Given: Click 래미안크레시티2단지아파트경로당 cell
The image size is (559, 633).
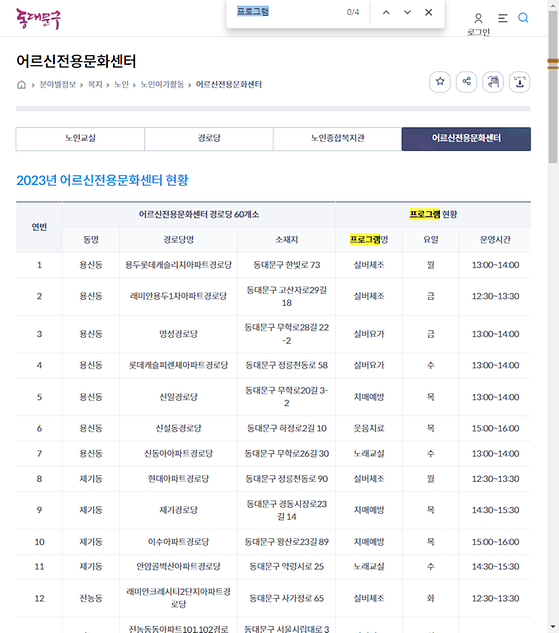Looking at the screenshot, I should pyautogui.click(x=178, y=598).
